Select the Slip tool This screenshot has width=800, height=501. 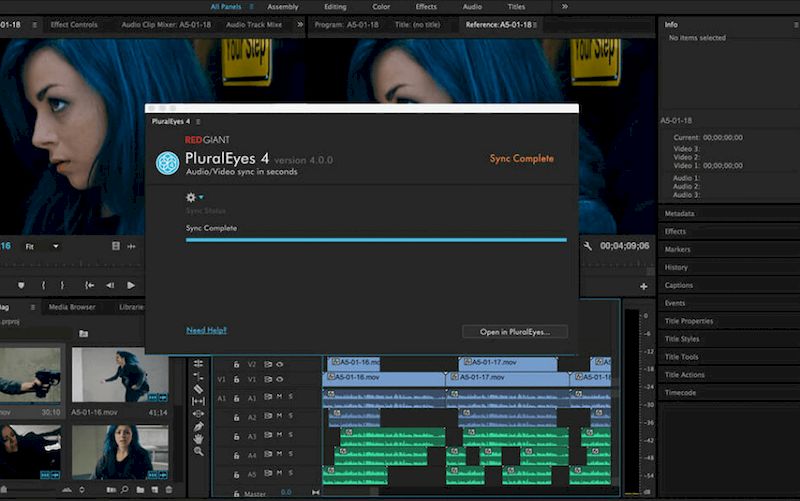(198, 402)
